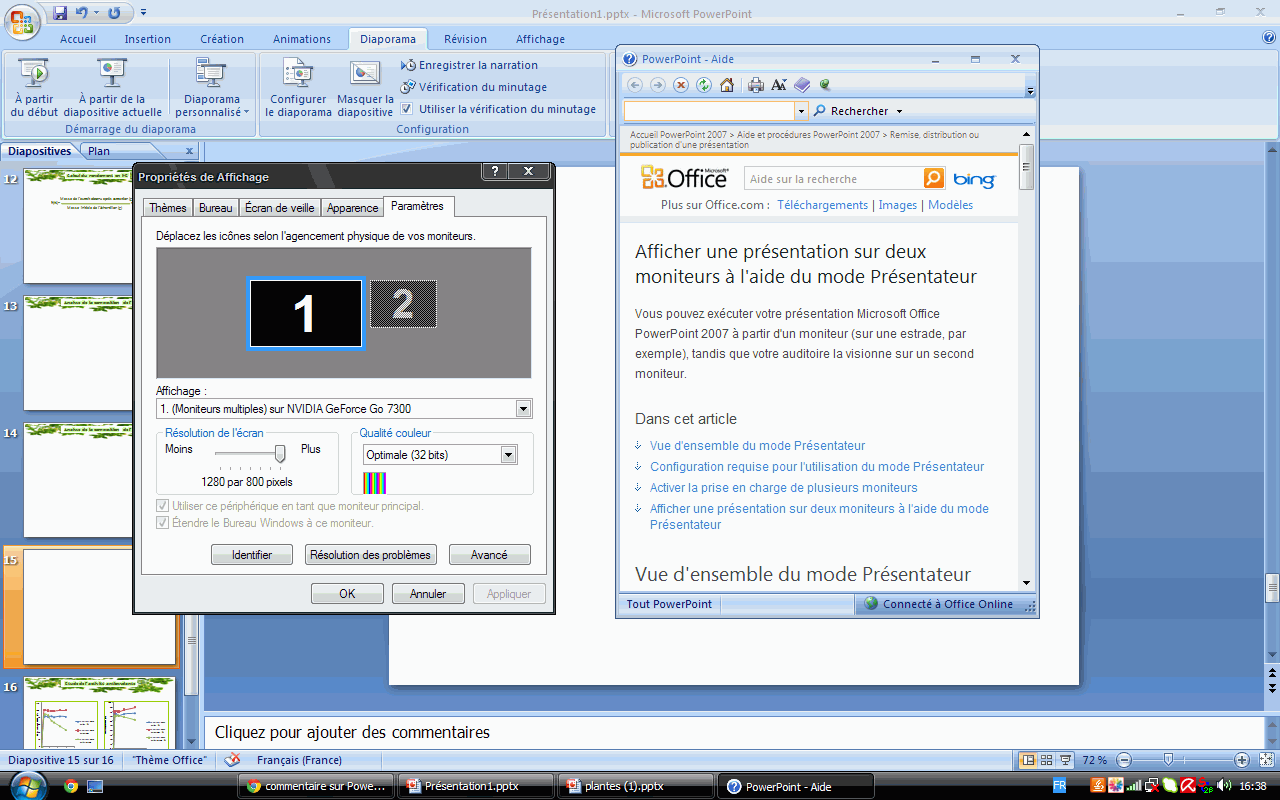The width and height of the screenshot is (1280, 800).
Task: Go to the Aide home page
Action: point(727,85)
